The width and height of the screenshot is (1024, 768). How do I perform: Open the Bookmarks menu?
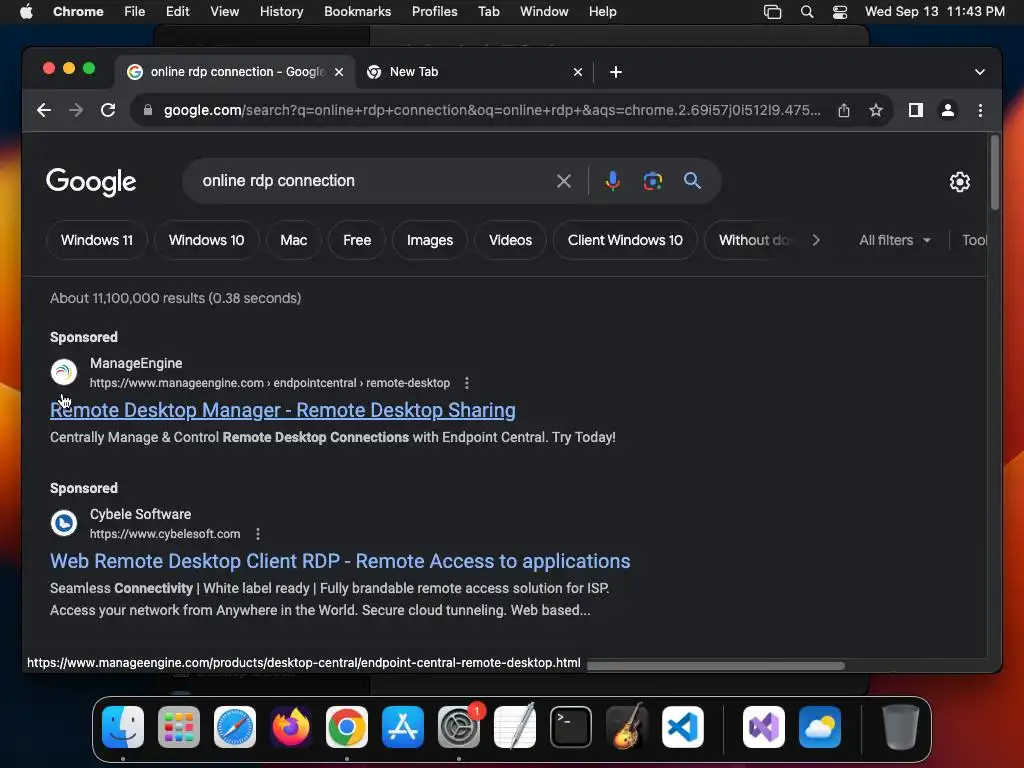pyautogui.click(x=357, y=12)
